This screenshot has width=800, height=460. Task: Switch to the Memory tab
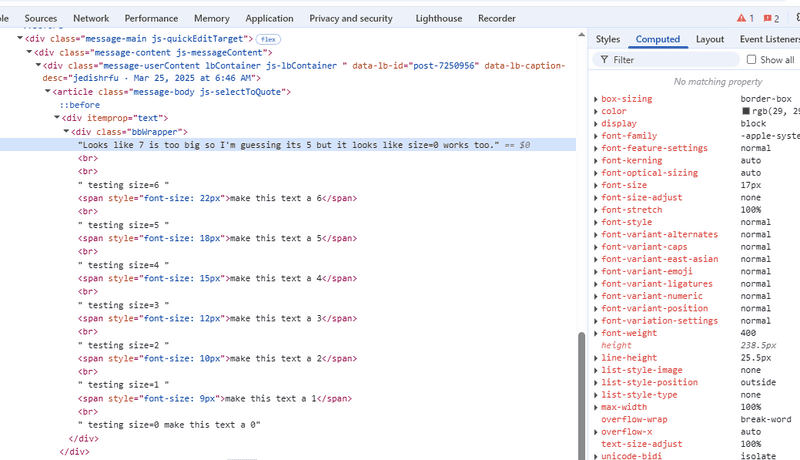coord(211,18)
